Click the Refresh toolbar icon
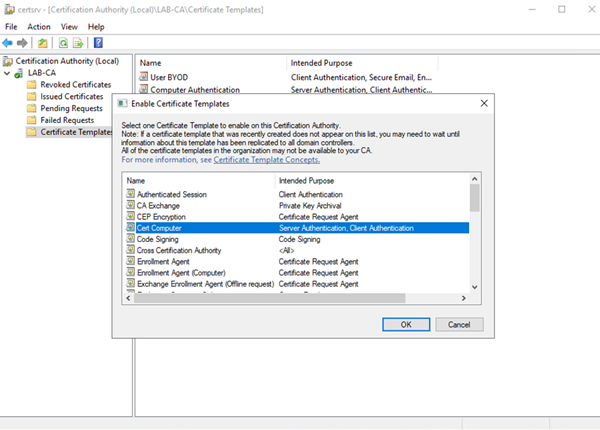The image size is (600, 430). [63, 43]
